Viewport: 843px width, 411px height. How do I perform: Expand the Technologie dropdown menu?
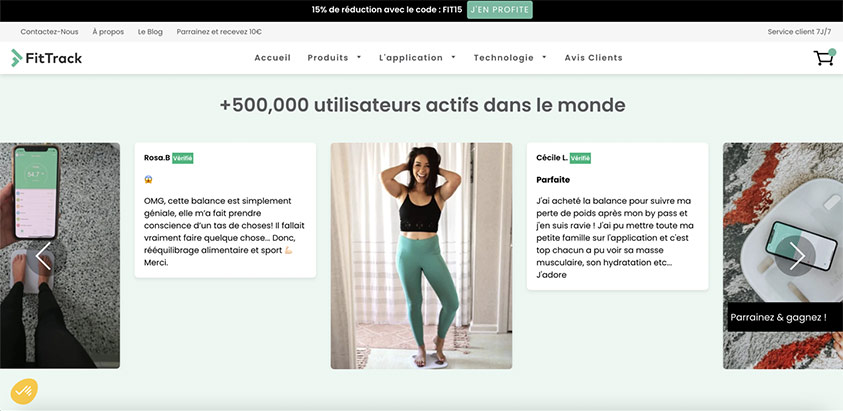(x=510, y=58)
